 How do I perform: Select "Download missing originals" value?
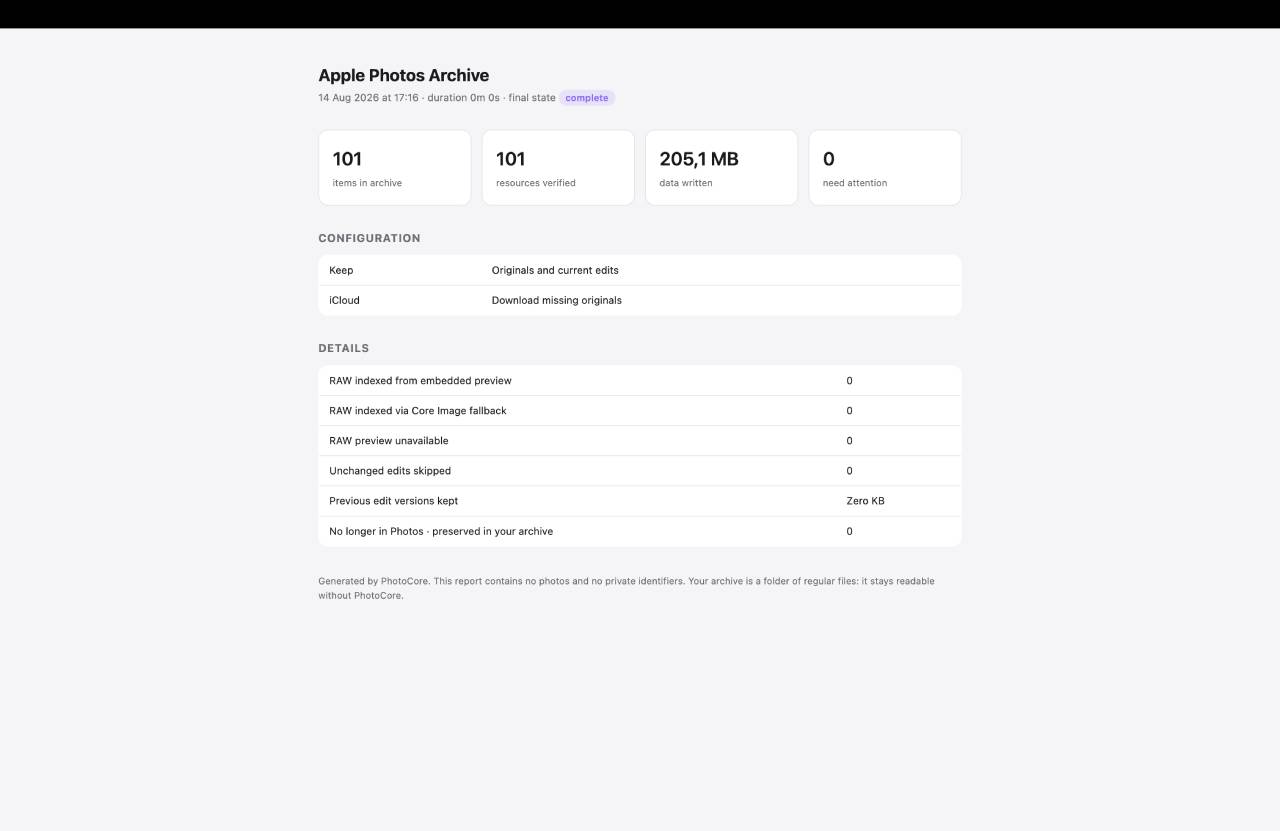557,300
